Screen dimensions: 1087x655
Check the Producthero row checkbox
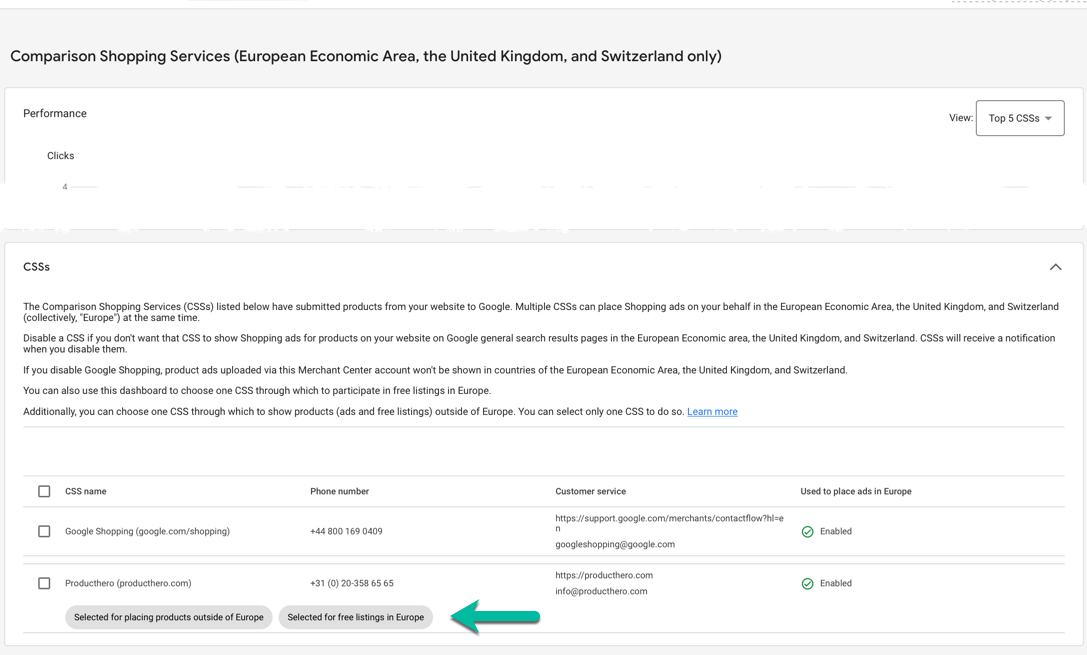44,584
